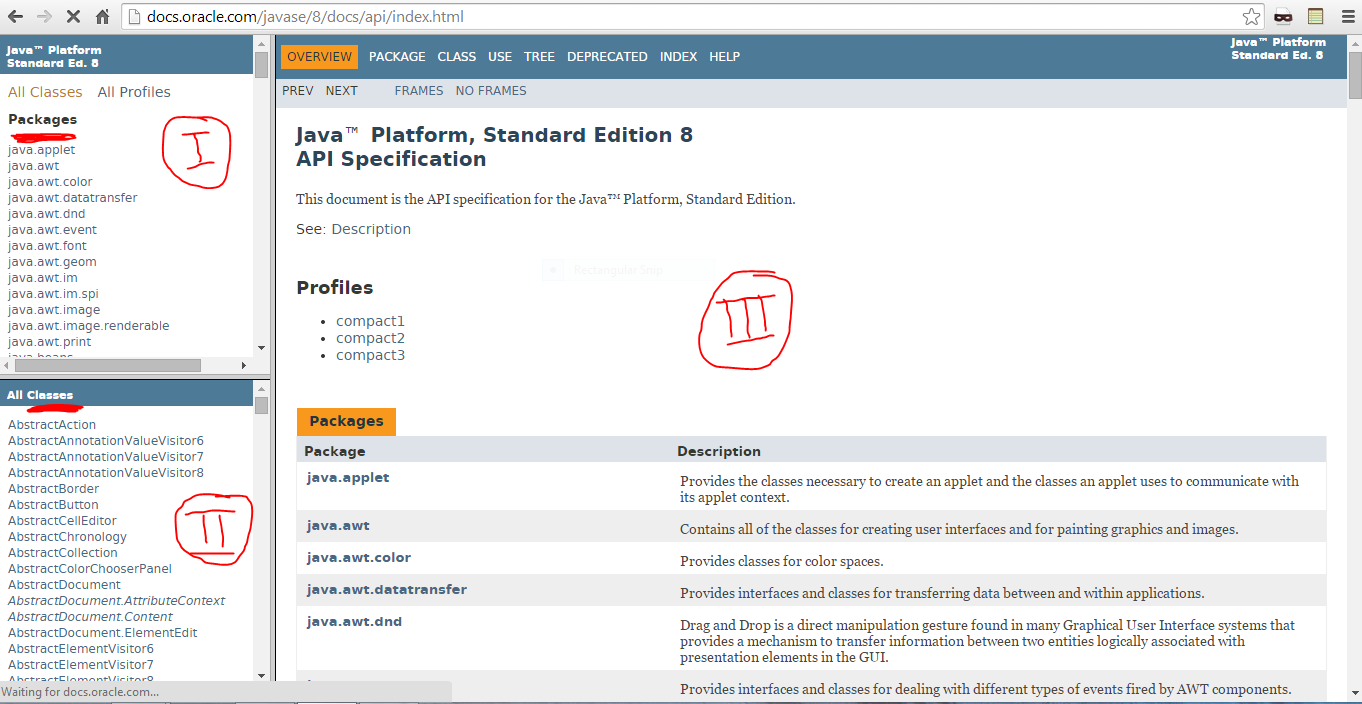Select java.awt.font in the left package list
Screen dimensions: 1362x704
(x=47, y=246)
